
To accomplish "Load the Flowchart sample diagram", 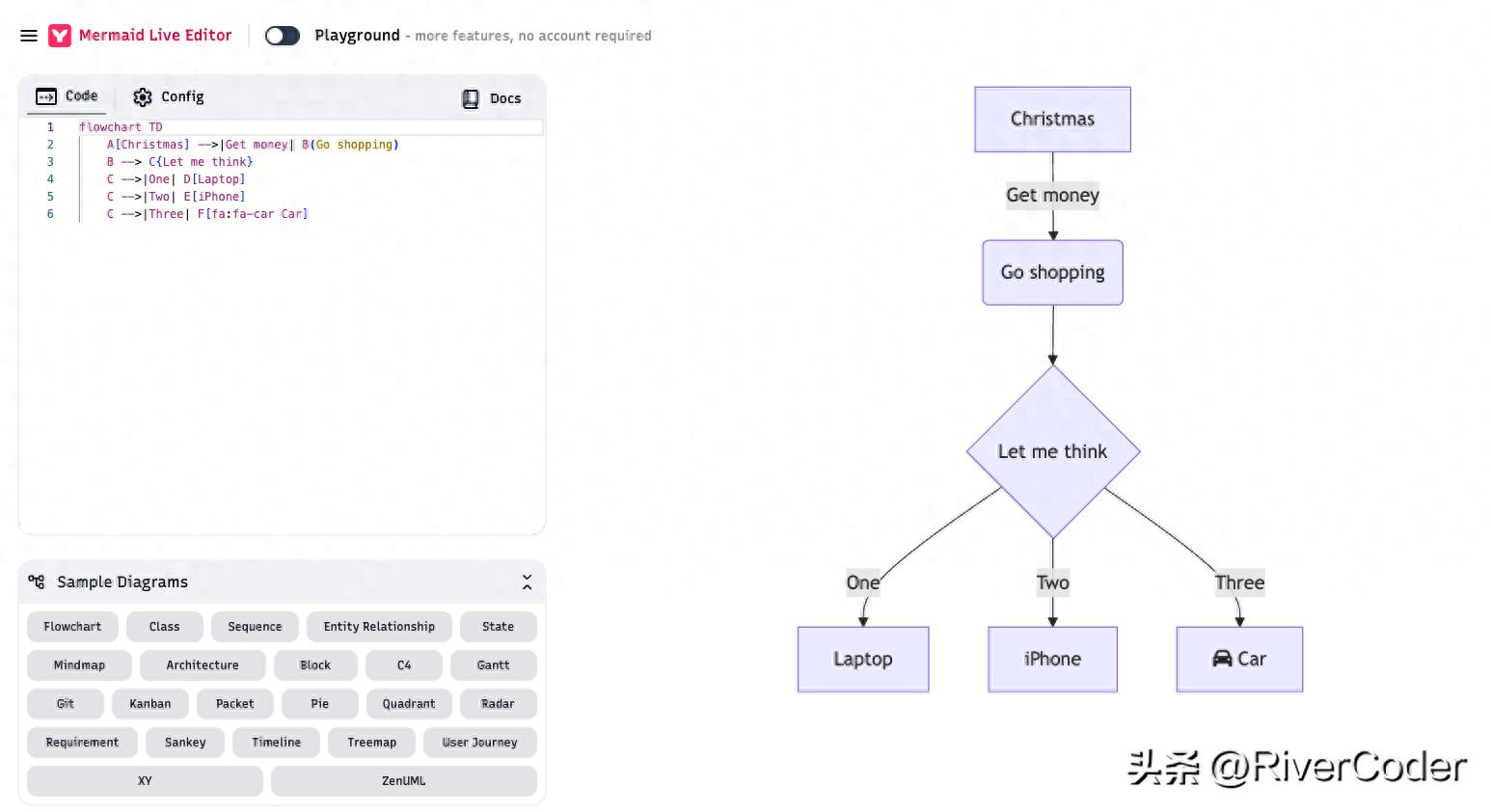I will pyautogui.click(x=72, y=627).
